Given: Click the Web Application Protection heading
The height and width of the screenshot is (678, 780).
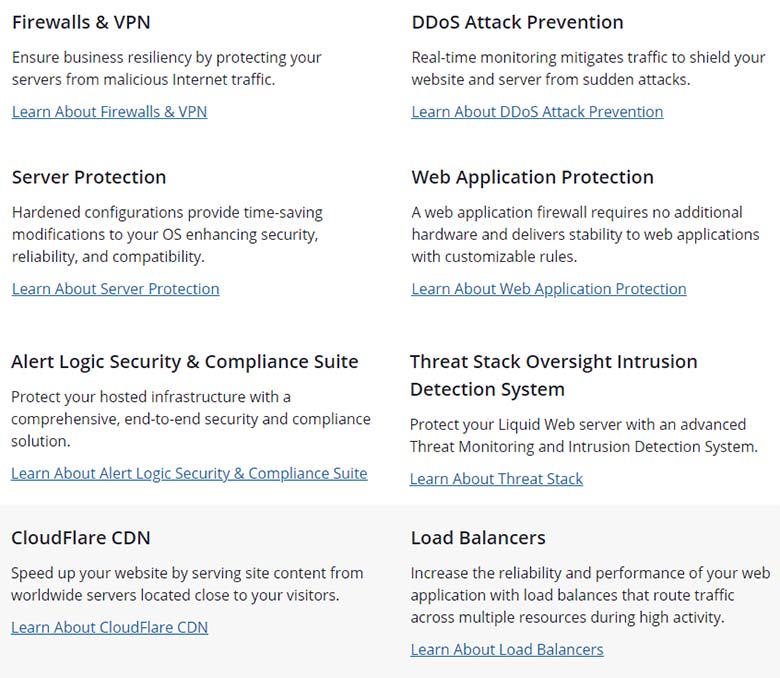Looking at the screenshot, I should tap(532, 177).
